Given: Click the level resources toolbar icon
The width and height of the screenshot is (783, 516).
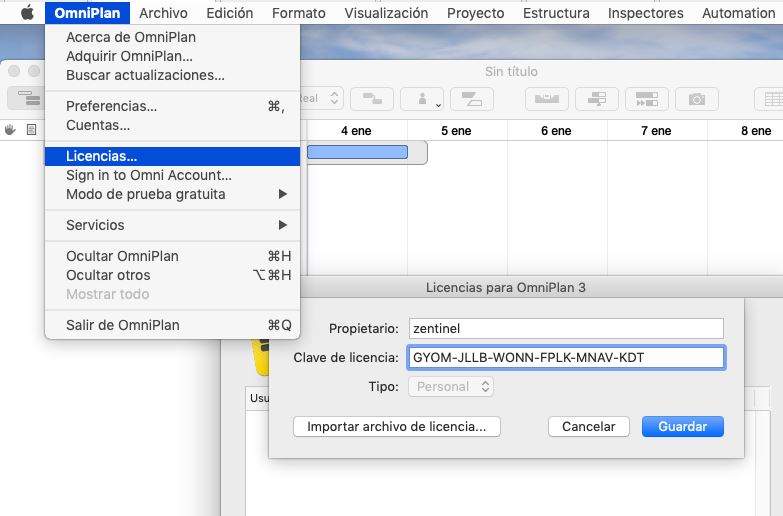Looking at the screenshot, I should (x=547, y=98).
